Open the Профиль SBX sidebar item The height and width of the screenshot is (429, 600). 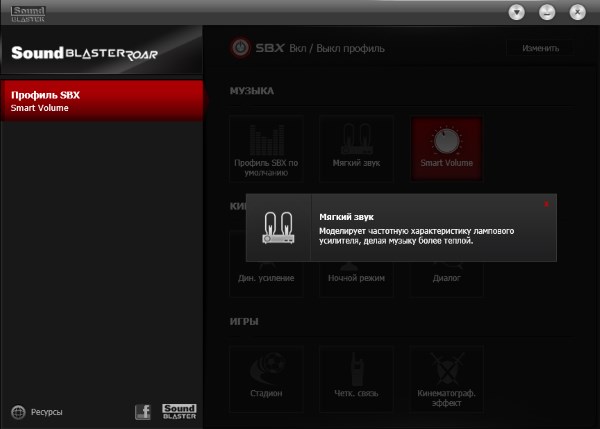pos(102,101)
